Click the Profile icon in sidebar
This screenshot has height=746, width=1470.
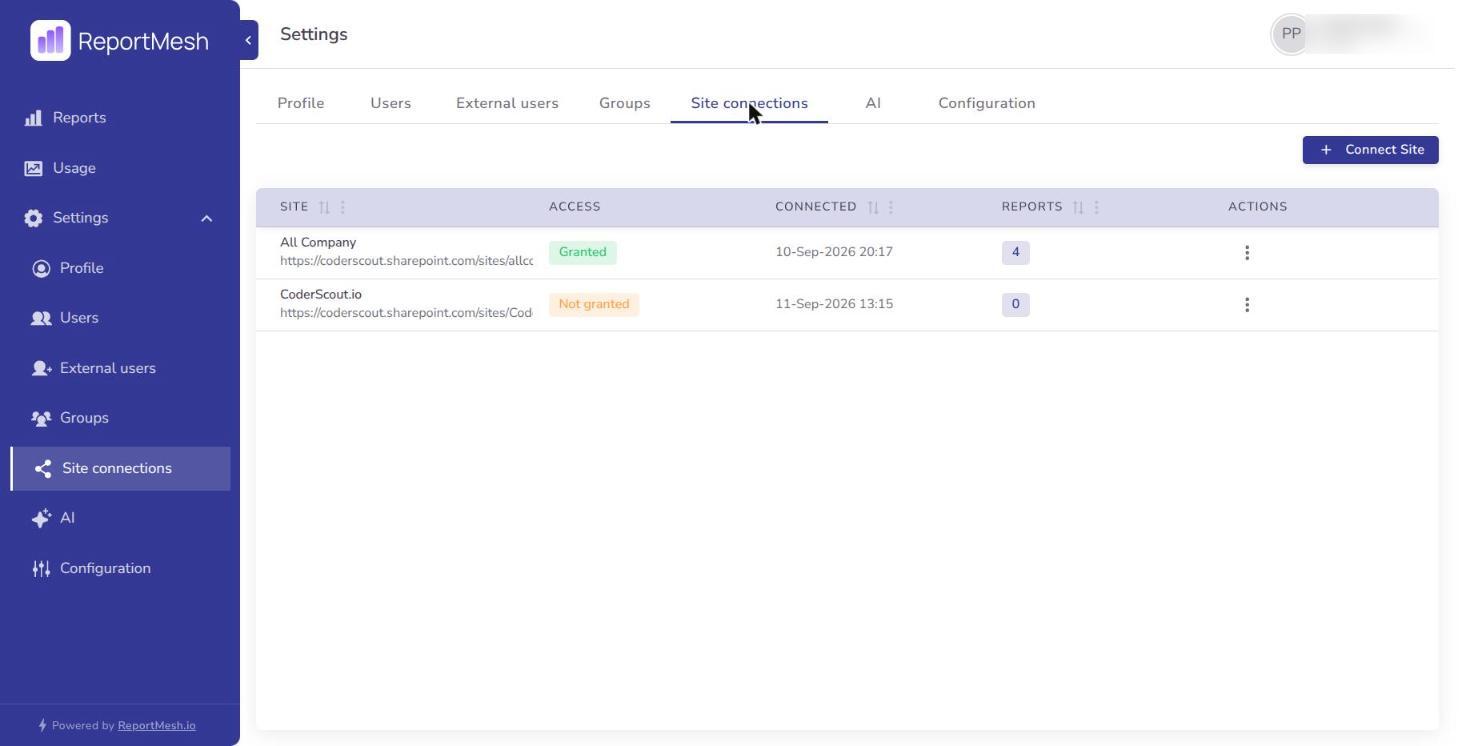[x=41, y=268]
